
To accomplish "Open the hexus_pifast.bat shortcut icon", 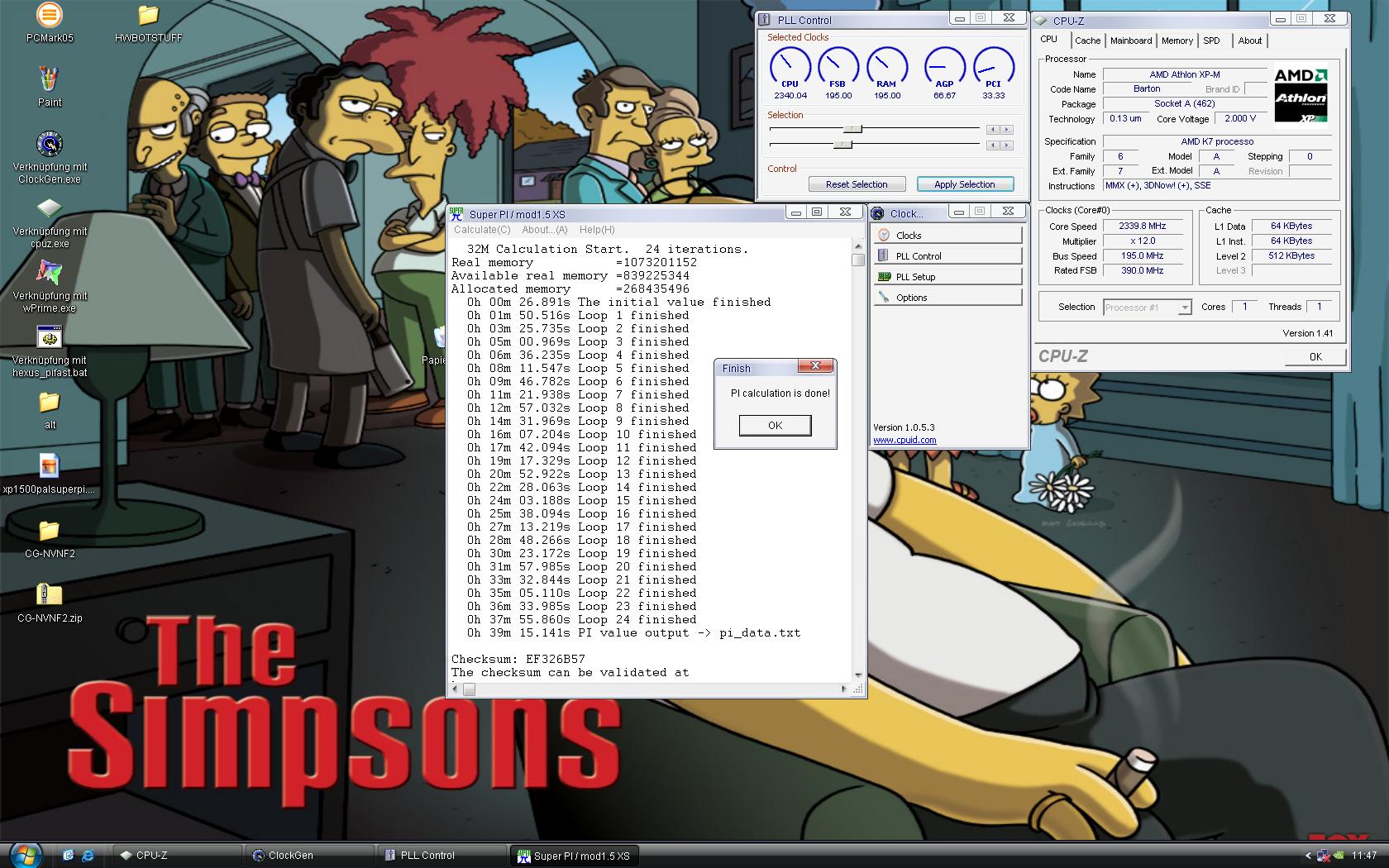I will 50,337.
